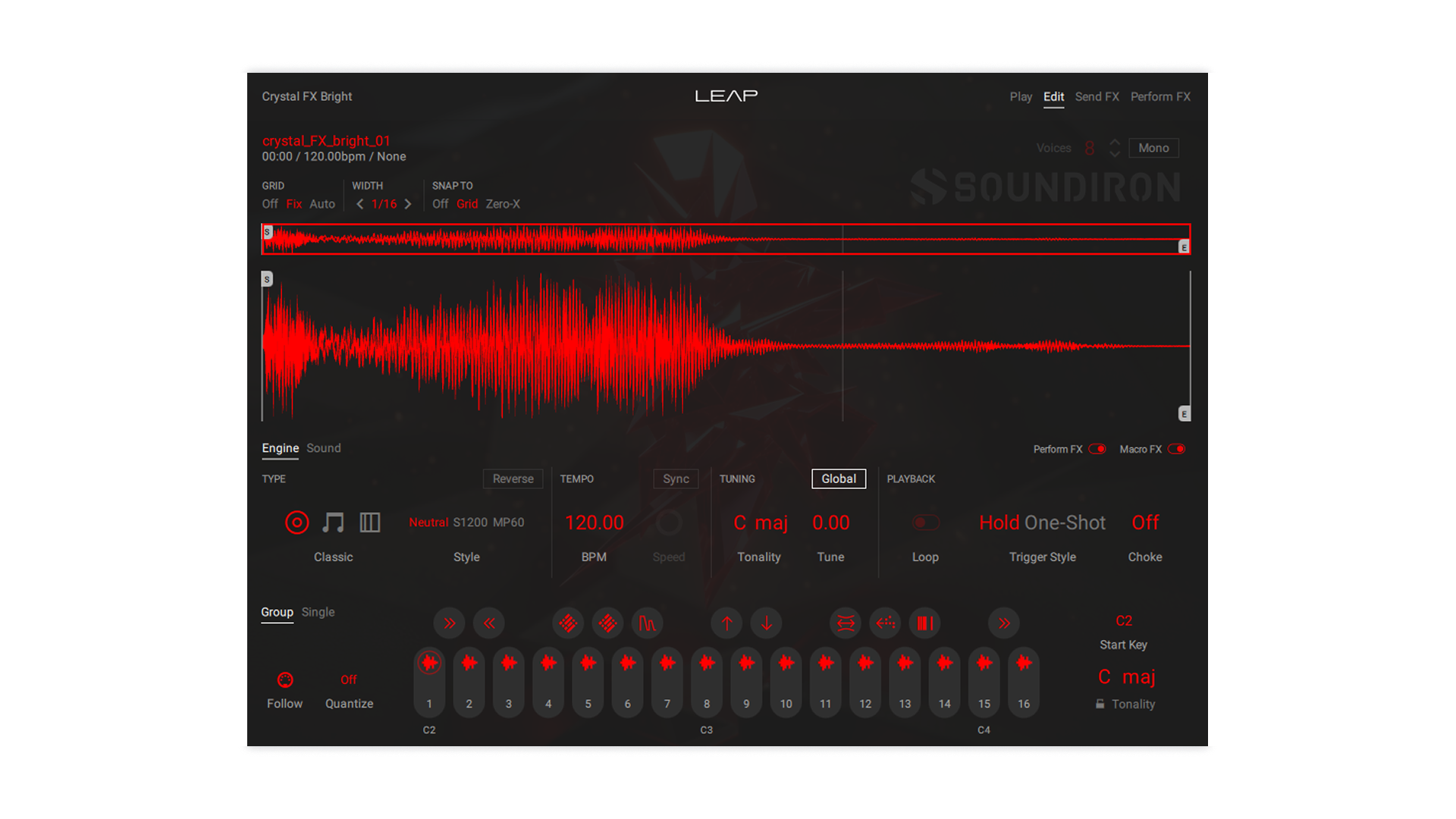Viewport: 1456px width, 819px height.
Task: Open the Send FX tab
Action: pos(1097,96)
